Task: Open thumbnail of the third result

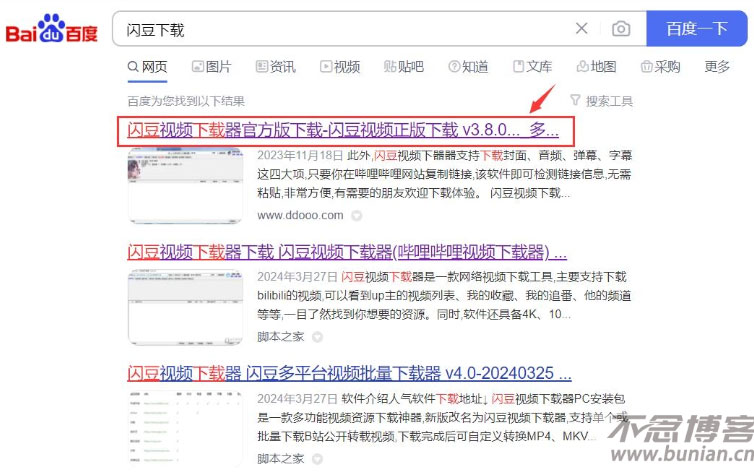Action: pyautogui.click(x=185, y=429)
